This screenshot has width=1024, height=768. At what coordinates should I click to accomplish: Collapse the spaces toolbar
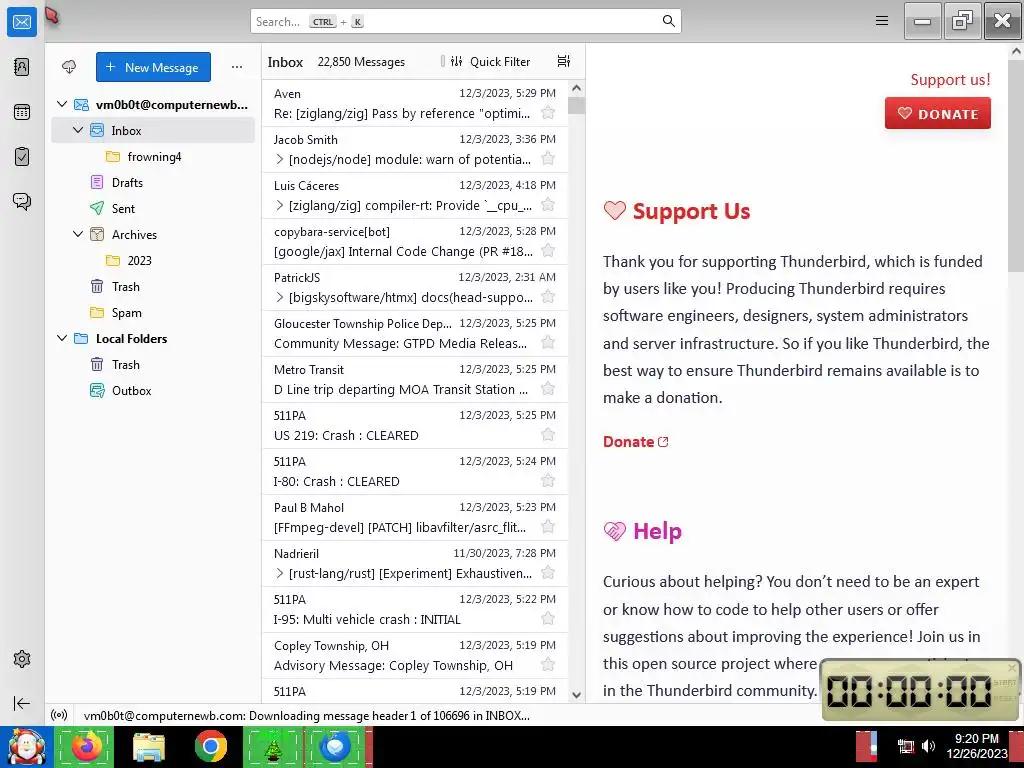coord(22,703)
